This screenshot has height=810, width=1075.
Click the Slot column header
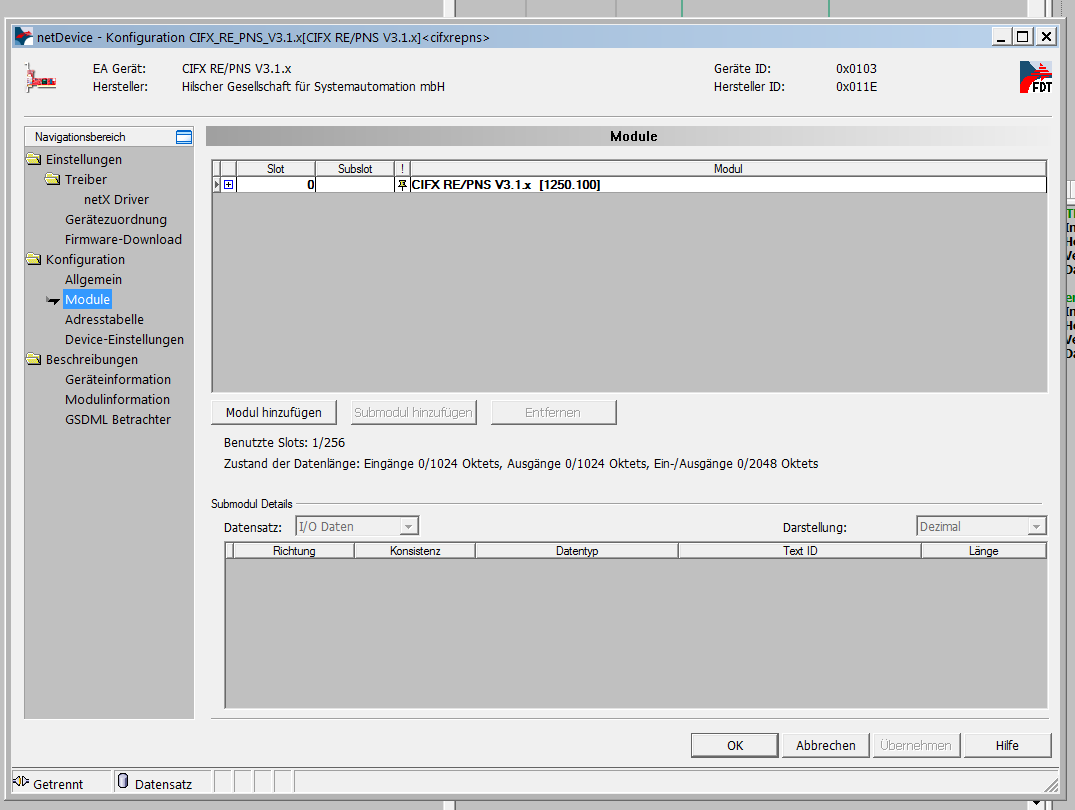click(276, 169)
